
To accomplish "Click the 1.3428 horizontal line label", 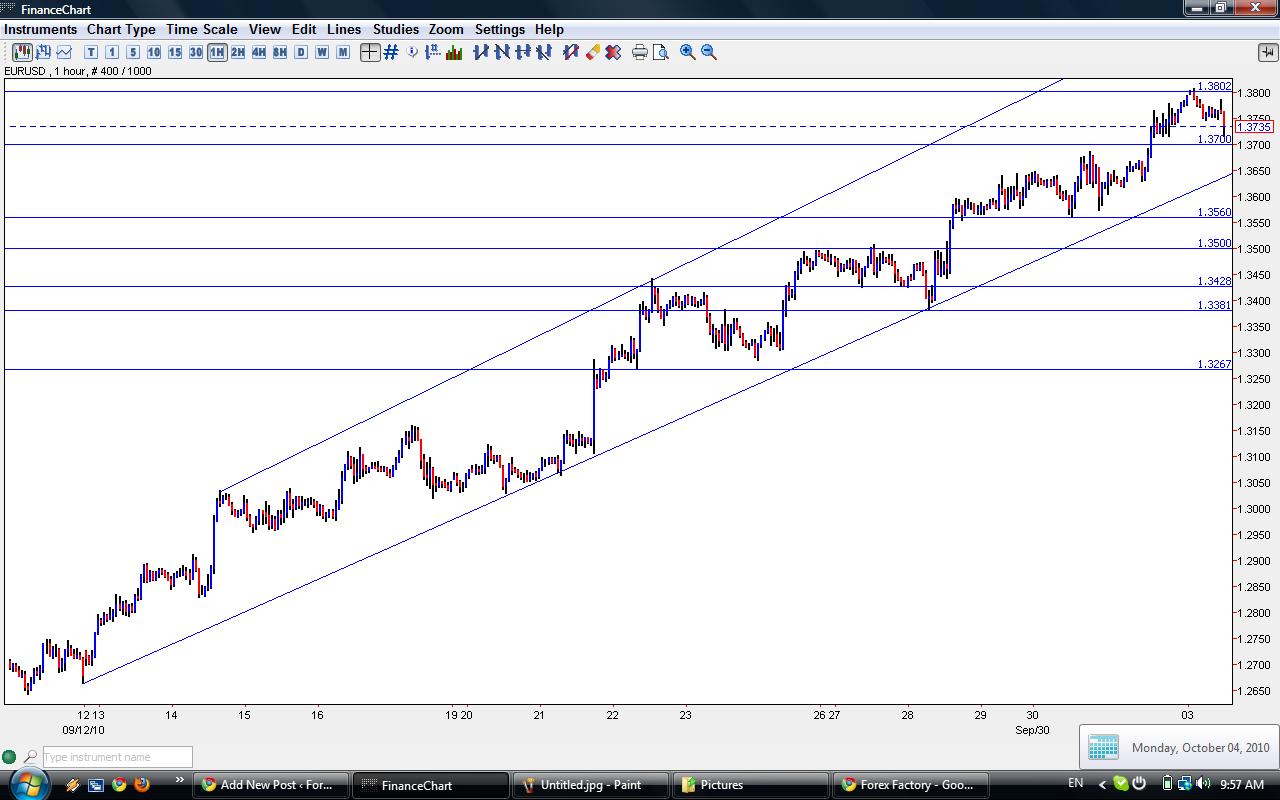I will coord(1214,281).
